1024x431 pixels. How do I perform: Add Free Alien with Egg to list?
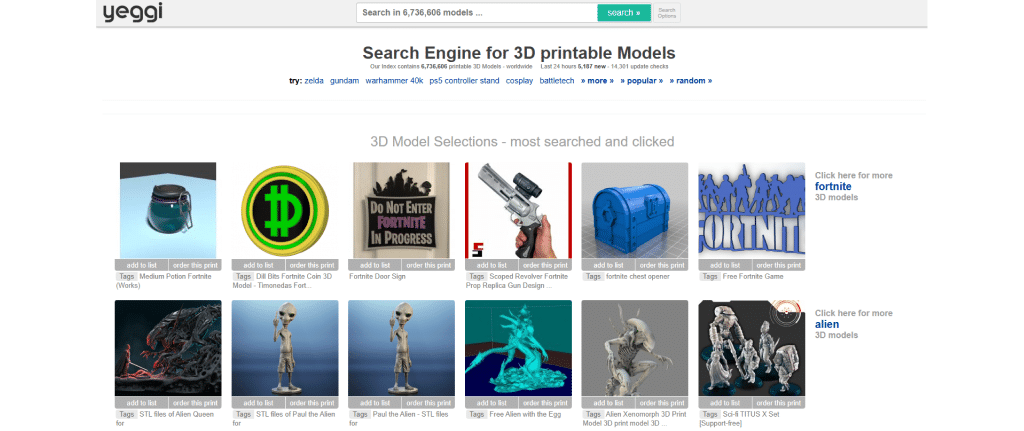(492, 403)
